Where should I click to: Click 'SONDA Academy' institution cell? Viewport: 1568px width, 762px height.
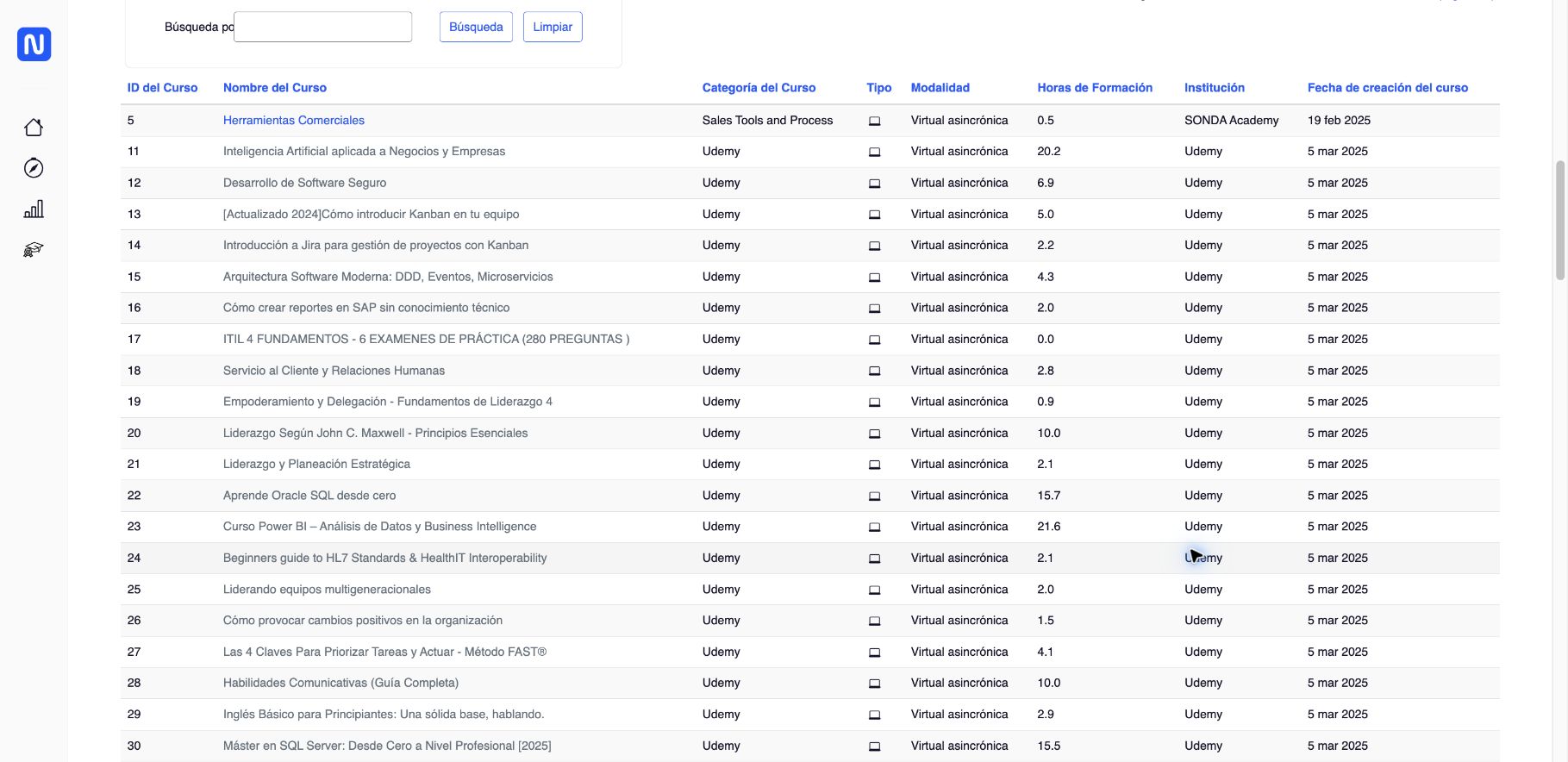[1231, 121]
